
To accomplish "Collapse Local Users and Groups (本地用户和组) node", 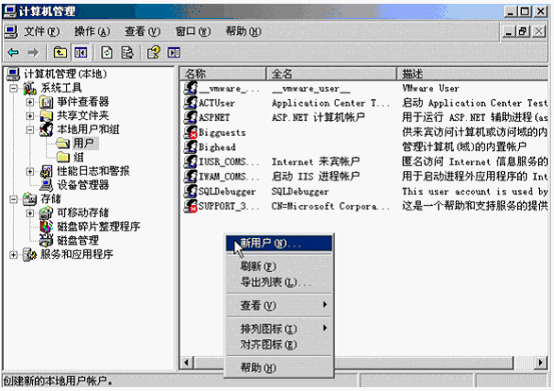I will pyautogui.click(x=30, y=130).
